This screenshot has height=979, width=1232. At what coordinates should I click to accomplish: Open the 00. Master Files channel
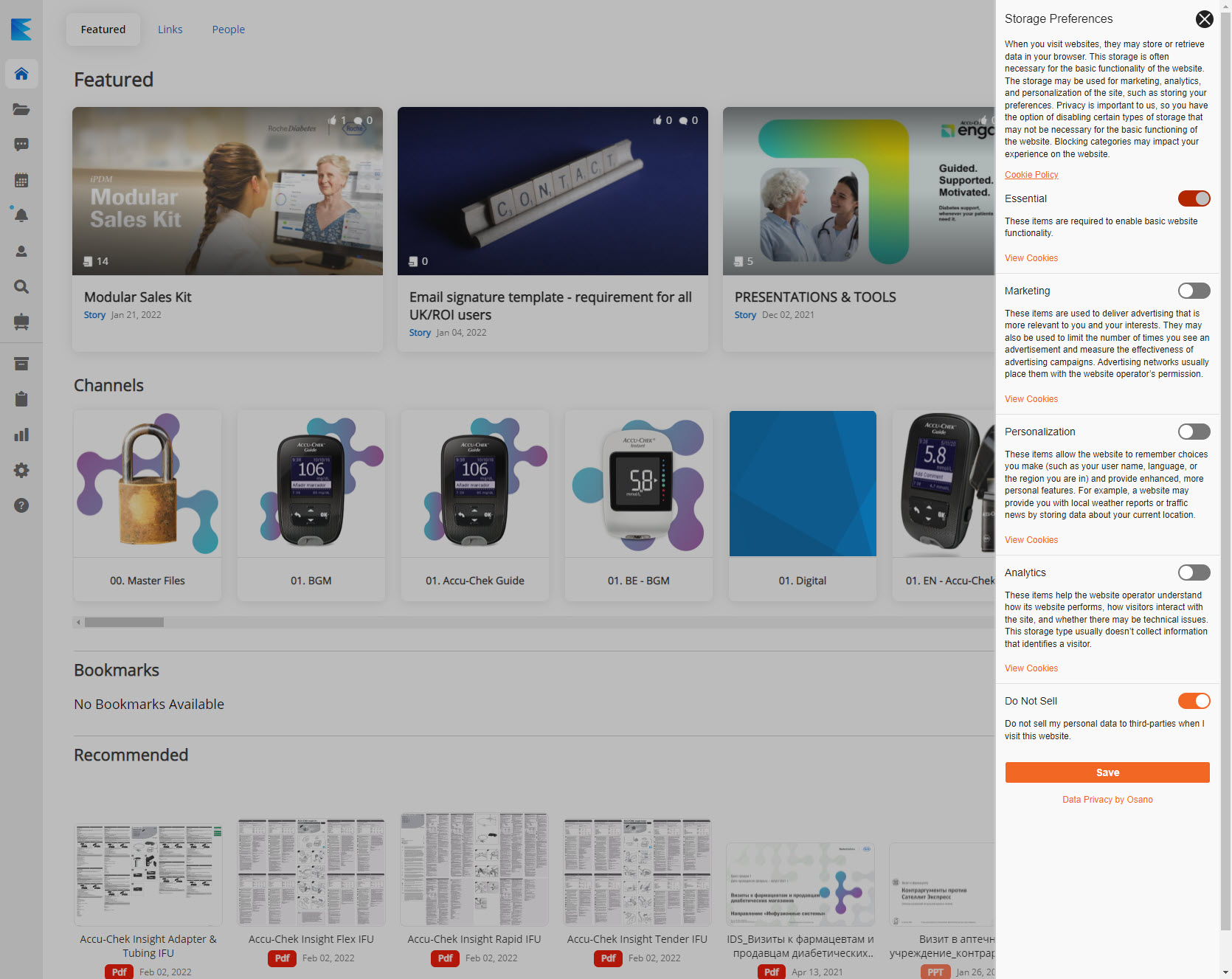point(148,505)
